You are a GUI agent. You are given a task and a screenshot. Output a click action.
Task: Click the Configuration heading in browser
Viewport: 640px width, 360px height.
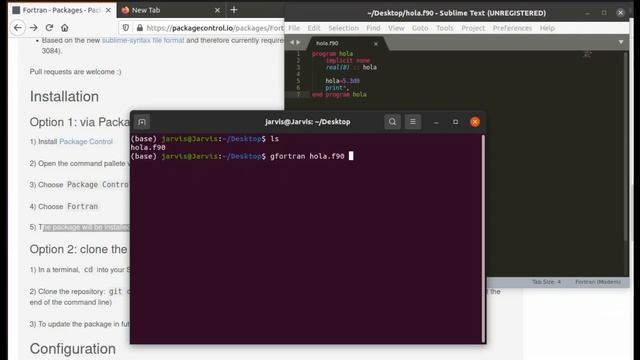tap(73, 349)
